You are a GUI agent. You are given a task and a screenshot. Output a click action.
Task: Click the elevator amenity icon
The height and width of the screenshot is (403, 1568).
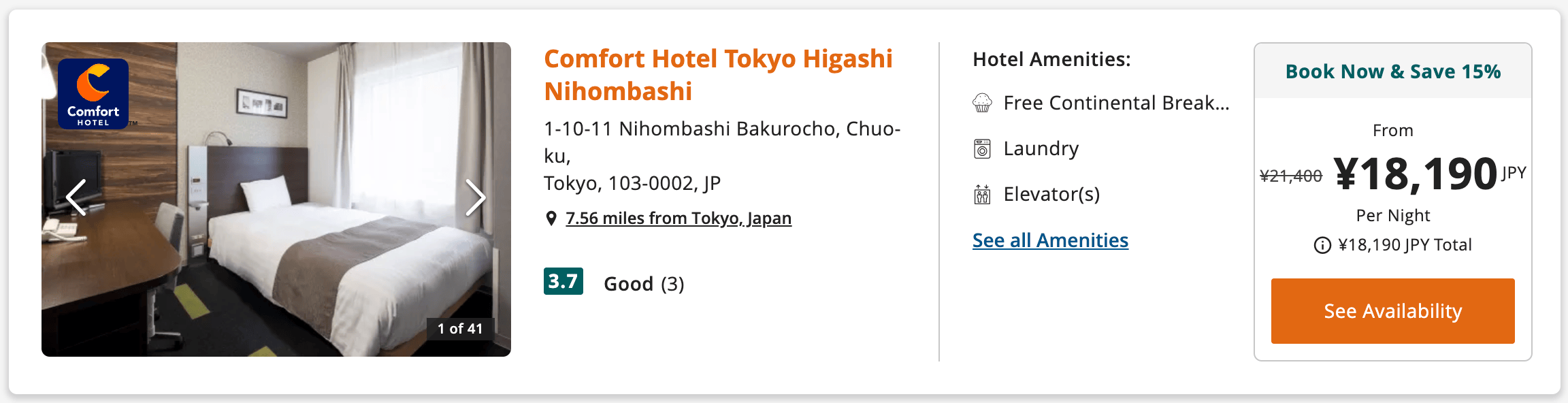point(982,195)
